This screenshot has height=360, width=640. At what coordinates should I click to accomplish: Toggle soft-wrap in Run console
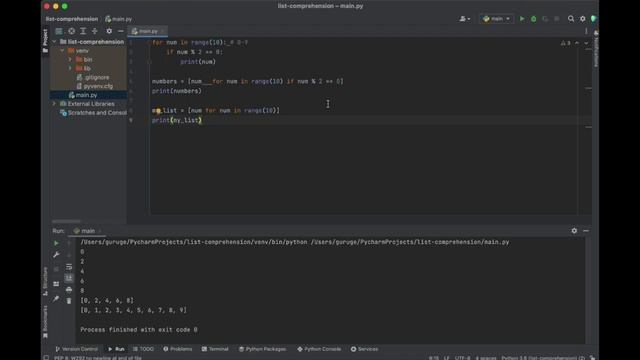click(69, 267)
